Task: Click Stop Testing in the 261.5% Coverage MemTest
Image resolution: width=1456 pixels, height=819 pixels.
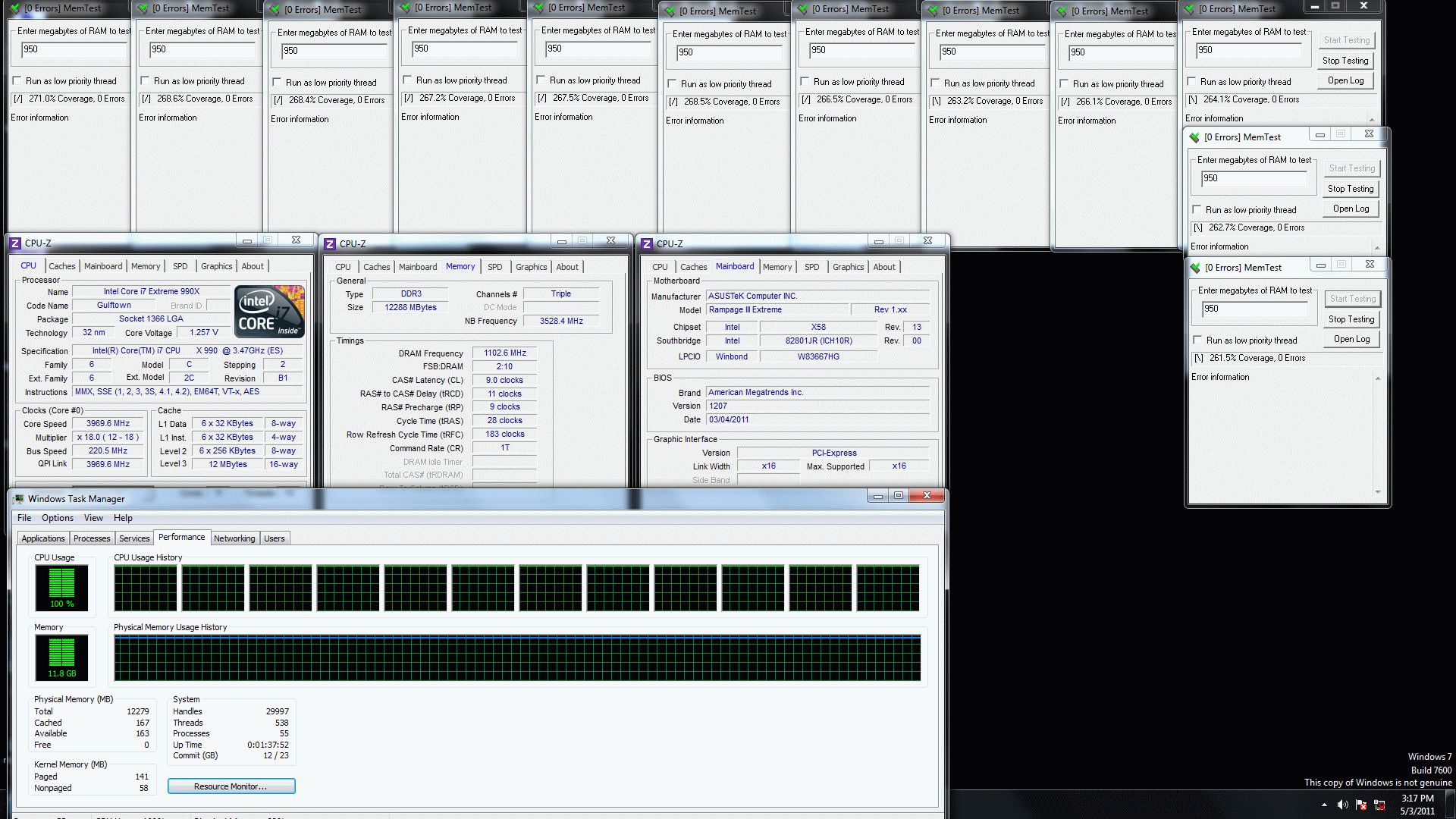Action: [1351, 319]
